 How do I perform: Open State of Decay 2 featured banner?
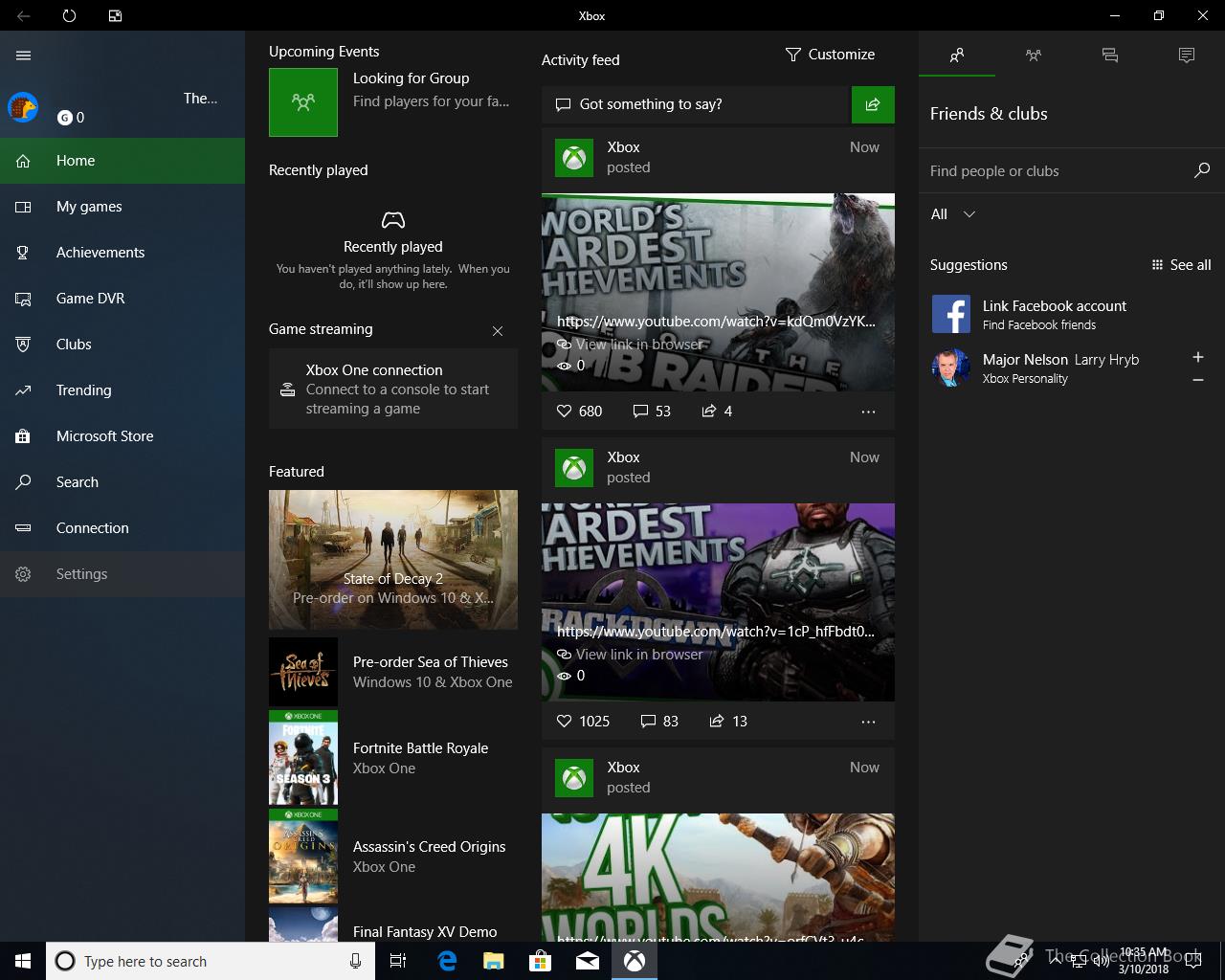[393, 560]
